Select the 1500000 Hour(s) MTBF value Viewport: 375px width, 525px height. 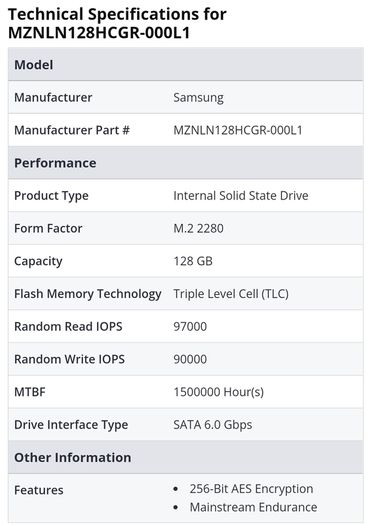218,392
